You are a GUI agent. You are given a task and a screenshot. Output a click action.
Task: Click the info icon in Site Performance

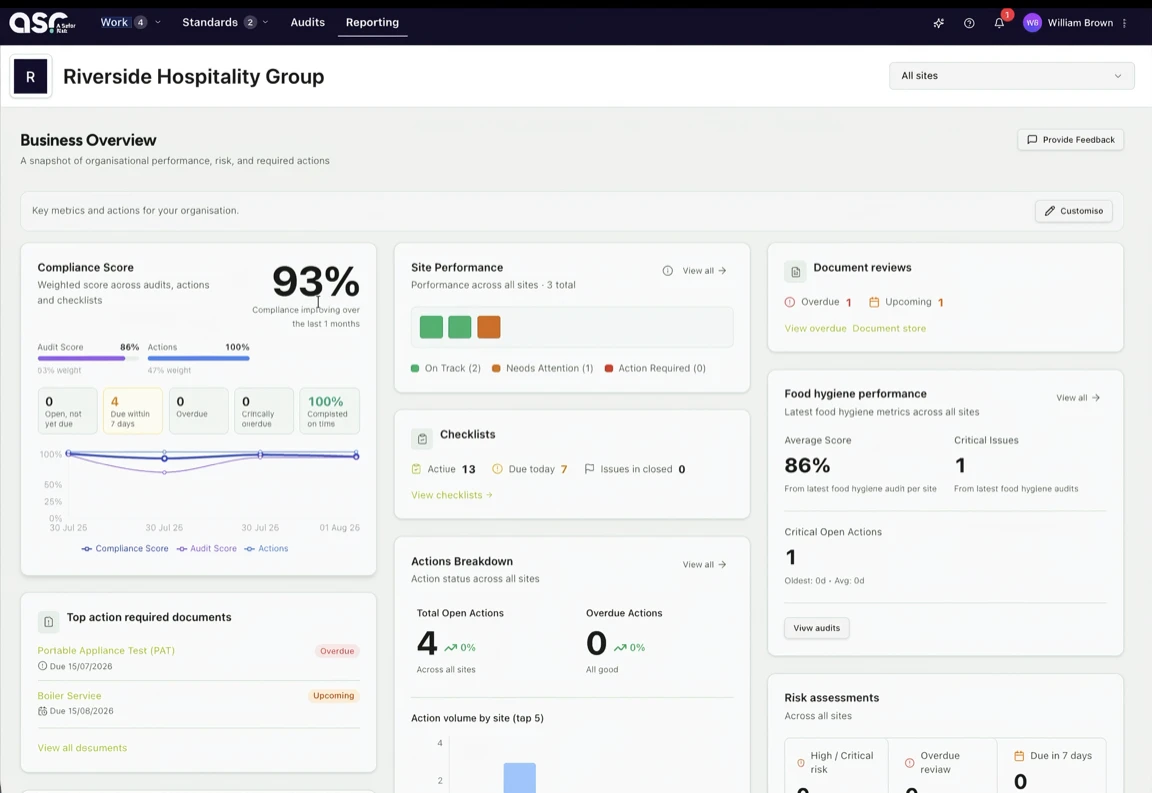tap(667, 270)
